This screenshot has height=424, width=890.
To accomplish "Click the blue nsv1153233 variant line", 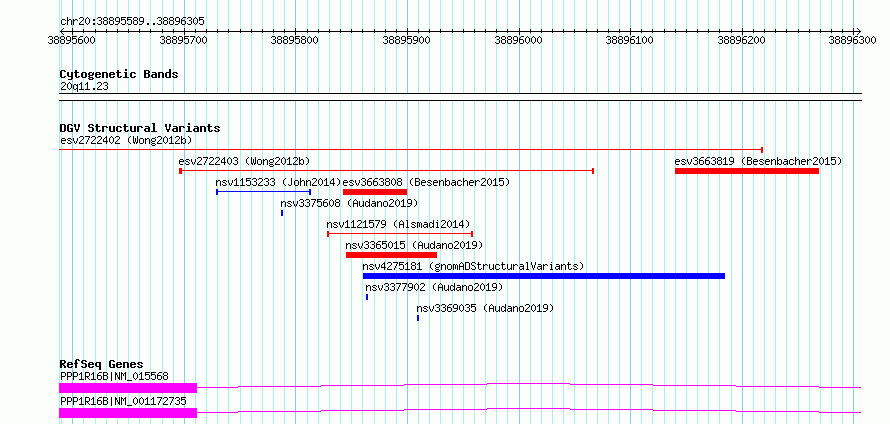I will pos(263,192).
